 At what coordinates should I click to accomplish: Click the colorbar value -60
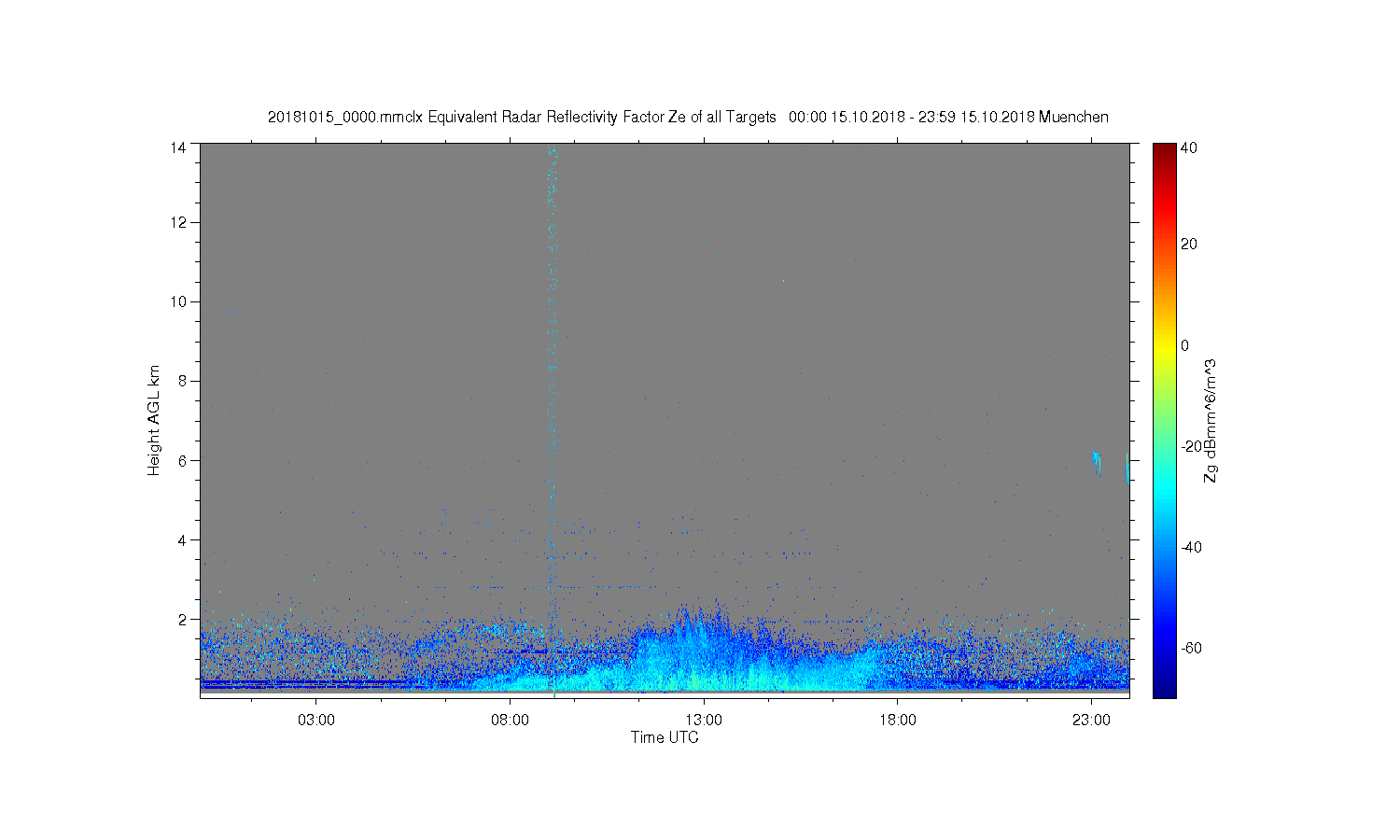(x=1191, y=648)
